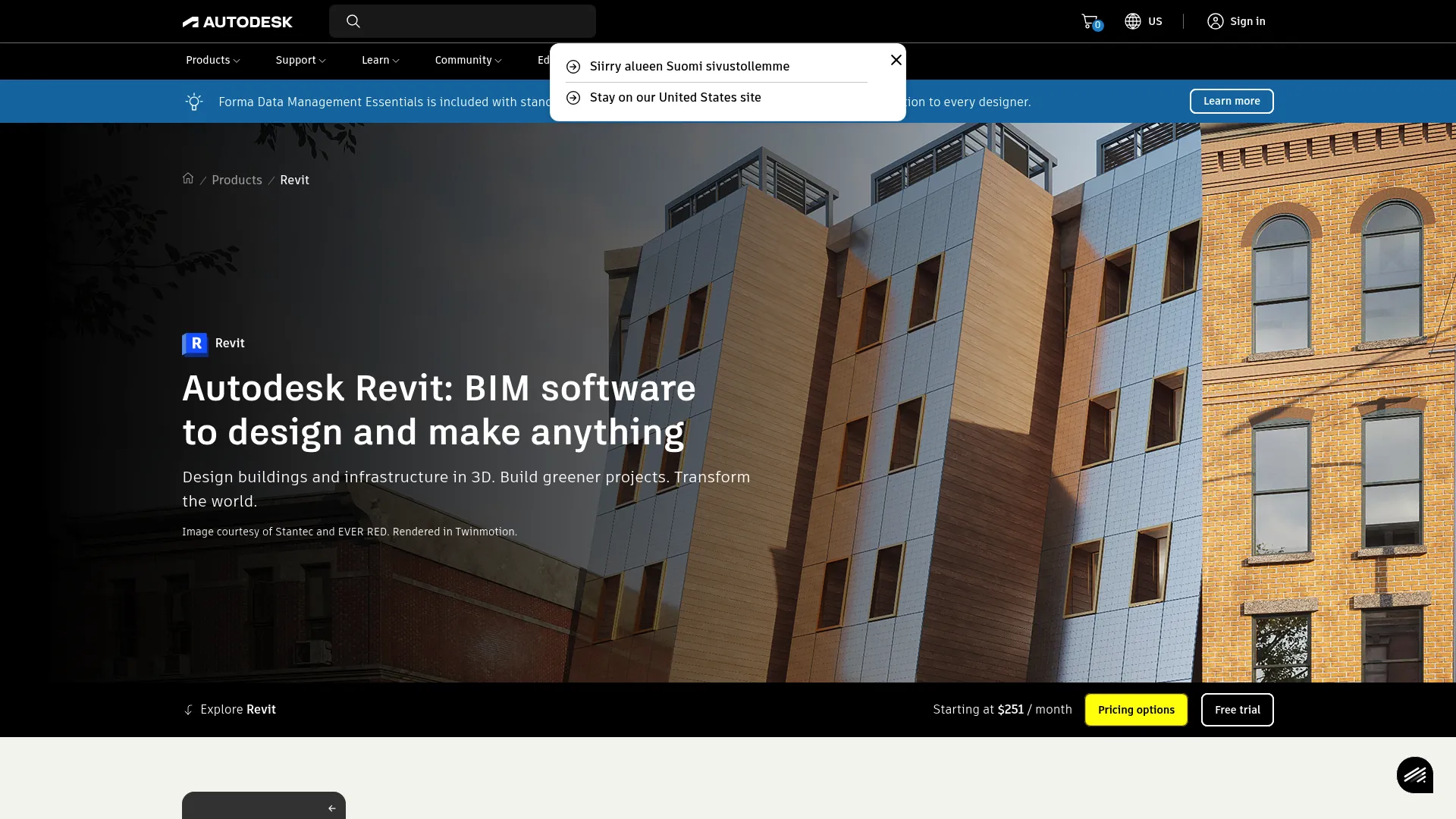This screenshot has width=1456, height=819.
Task: Click the Image courtesy of Stantec caption
Action: [x=350, y=532]
